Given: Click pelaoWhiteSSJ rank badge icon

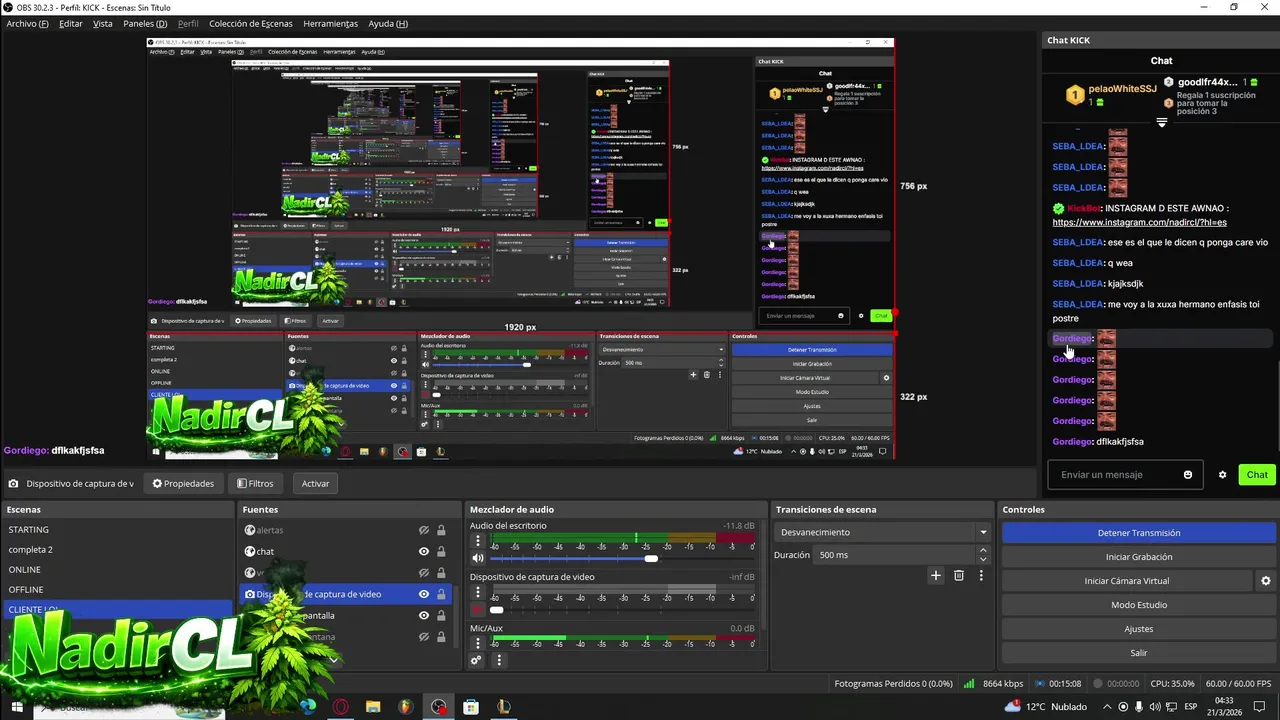Looking at the screenshot, I should pos(1075,95).
